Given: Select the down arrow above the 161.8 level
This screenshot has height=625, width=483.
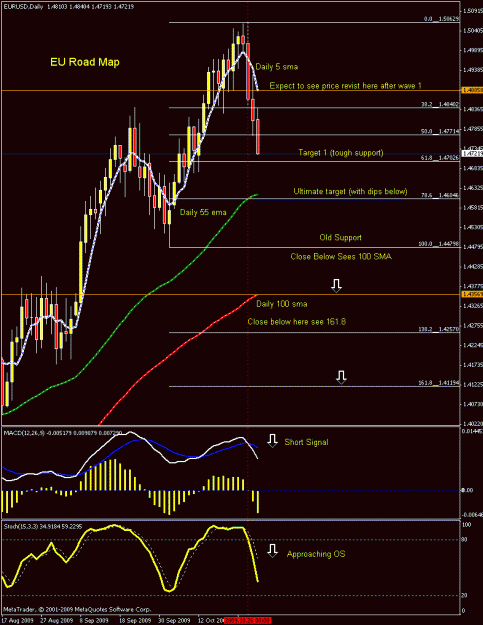Looking at the screenshot, I should [341, 377].
